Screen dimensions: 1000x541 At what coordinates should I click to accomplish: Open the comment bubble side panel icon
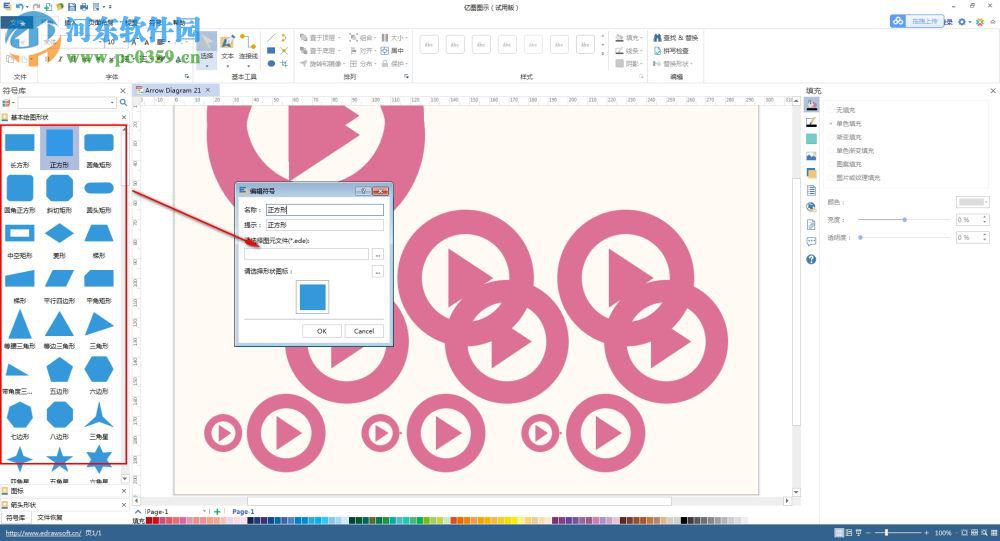coord(811,242)
